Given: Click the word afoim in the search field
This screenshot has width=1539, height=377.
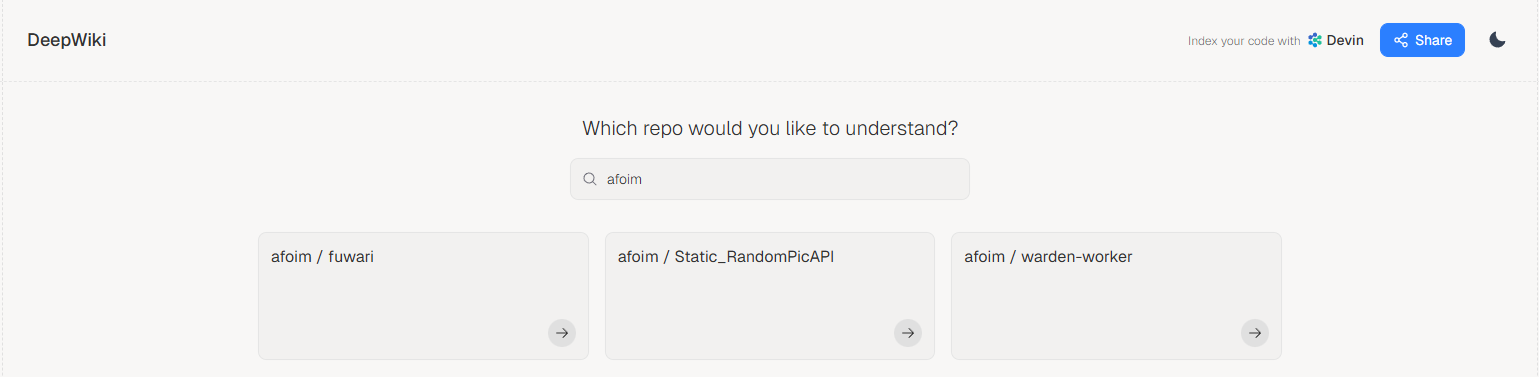Looking at the screenshot, I should (x=624, y=179).
